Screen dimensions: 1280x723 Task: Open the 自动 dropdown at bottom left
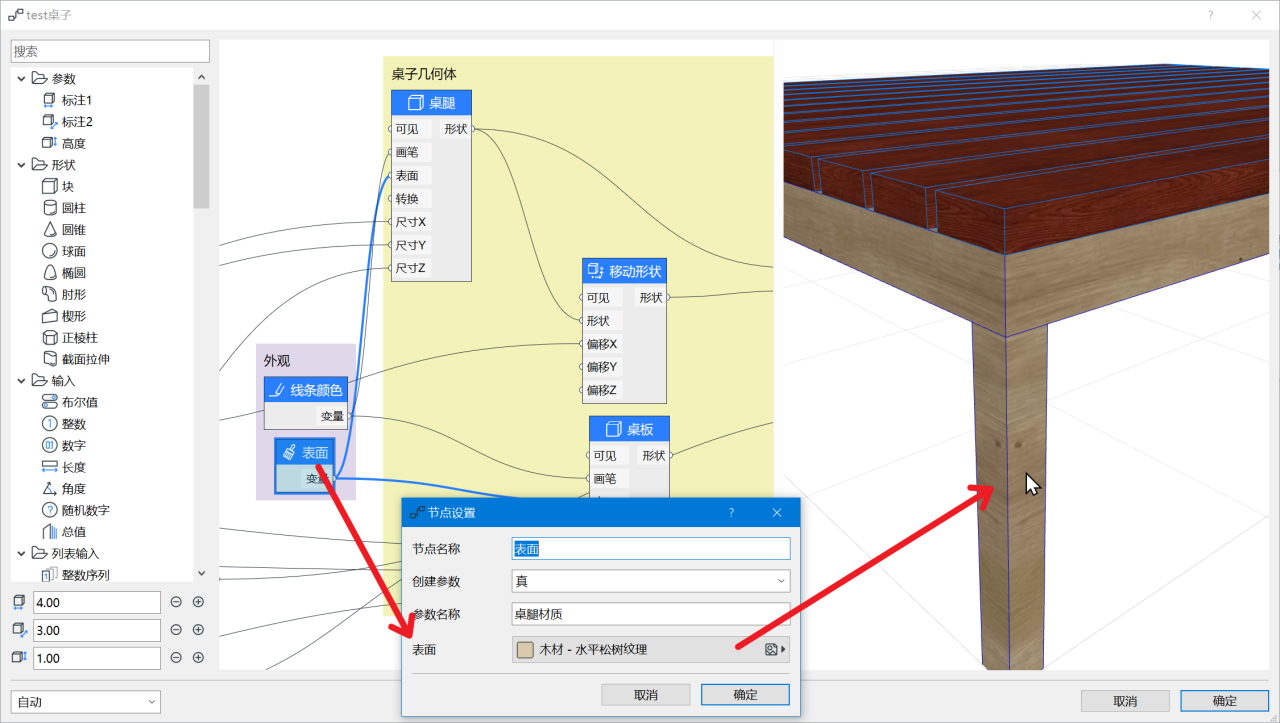click(85, 701)
